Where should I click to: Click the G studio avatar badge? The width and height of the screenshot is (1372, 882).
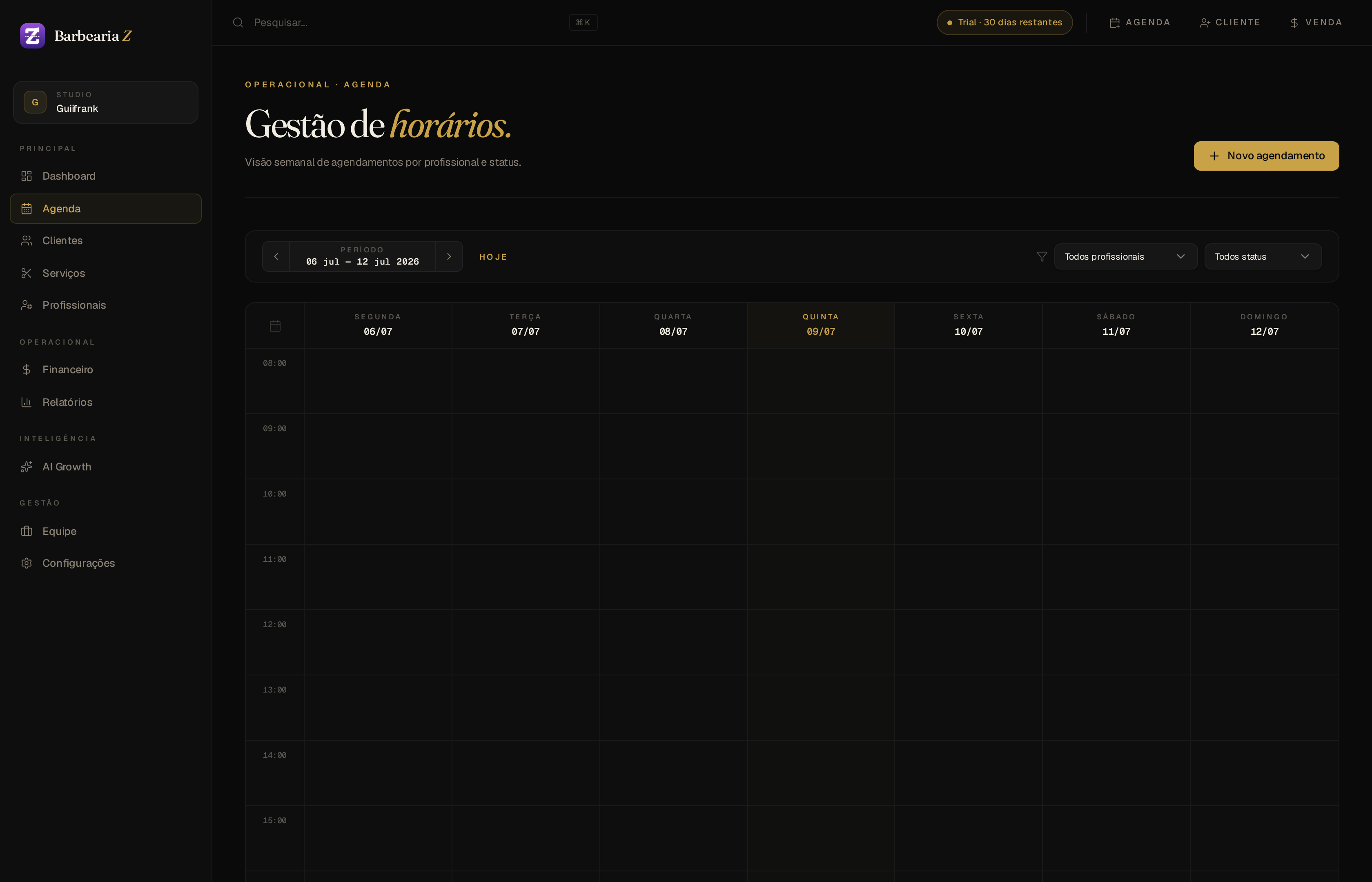click(x=35, y=102)
